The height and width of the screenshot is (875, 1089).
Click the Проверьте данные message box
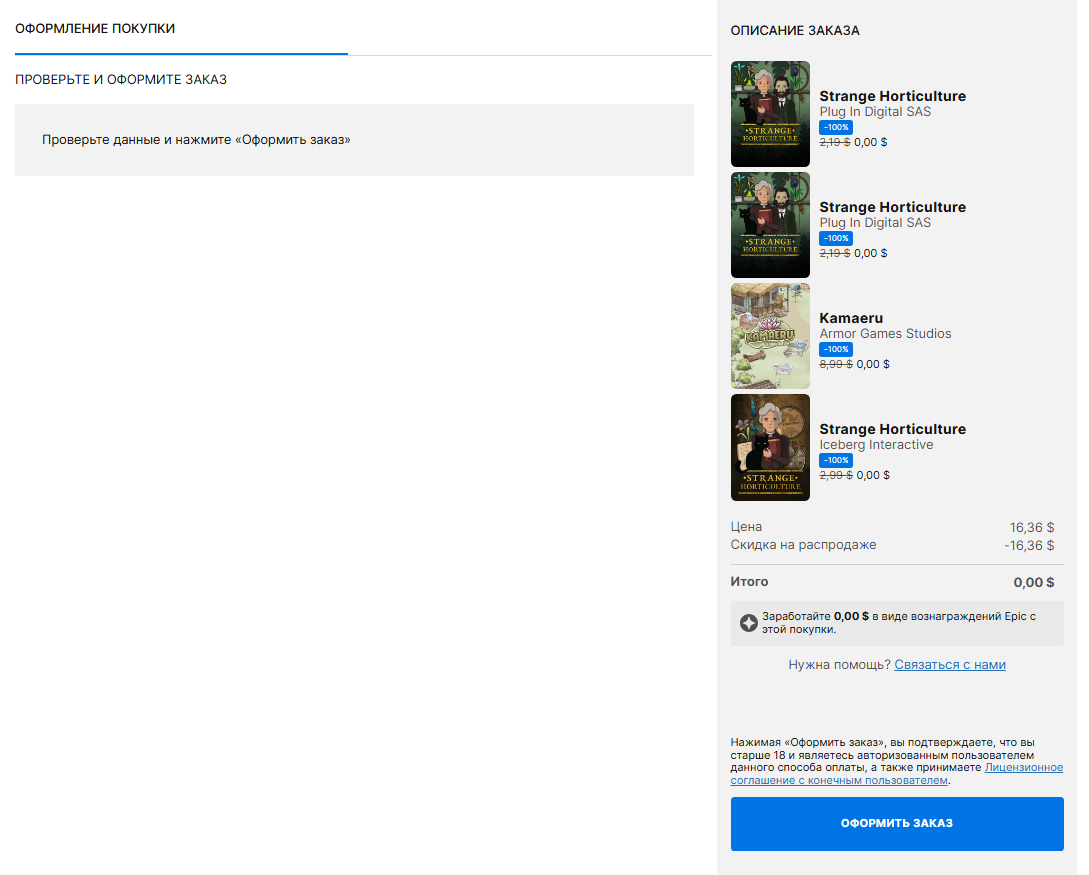point(354,140)
